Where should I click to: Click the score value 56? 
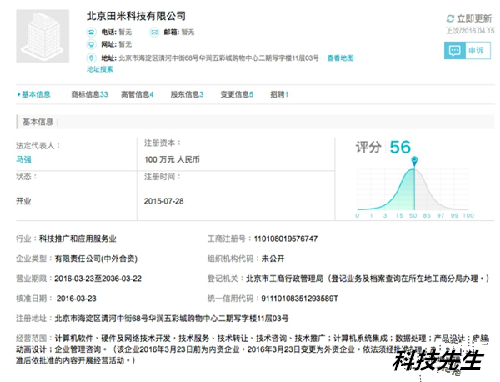(x=400, y=147)
